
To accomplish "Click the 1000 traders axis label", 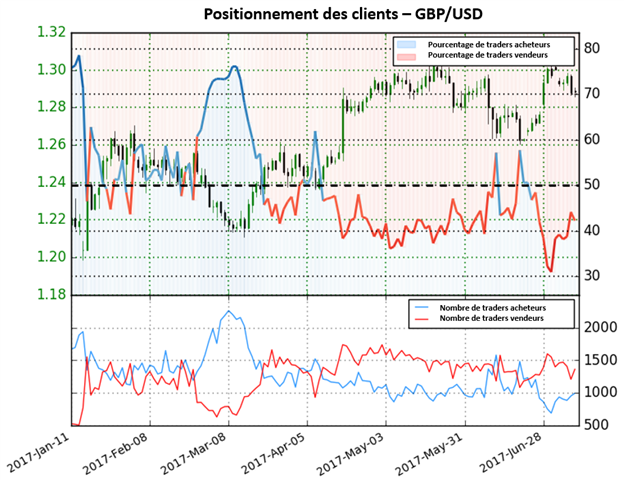I will pyautogui.click(x=601, y=392).
